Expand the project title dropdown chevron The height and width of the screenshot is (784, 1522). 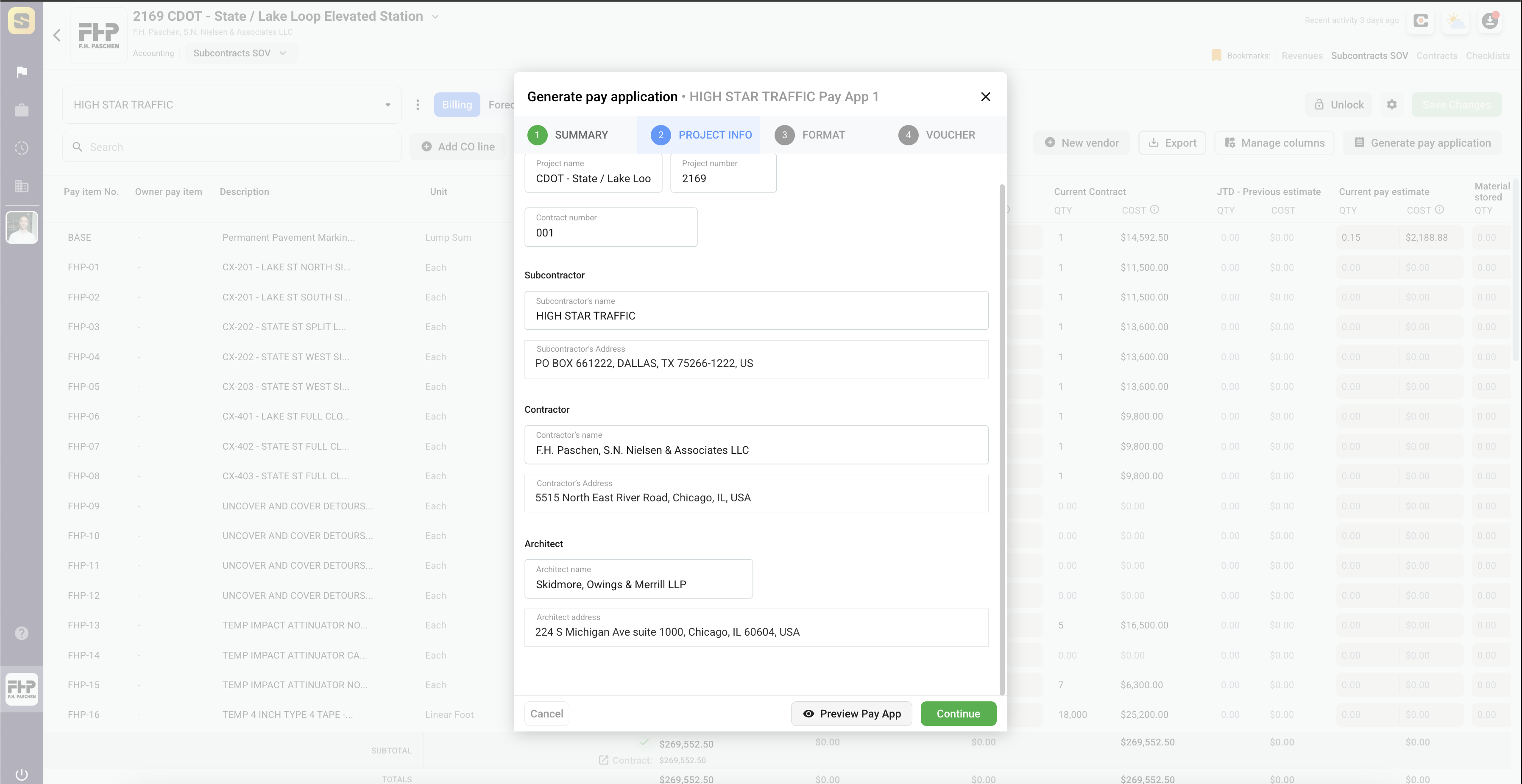pyautogui.click(x=435, y=17)
